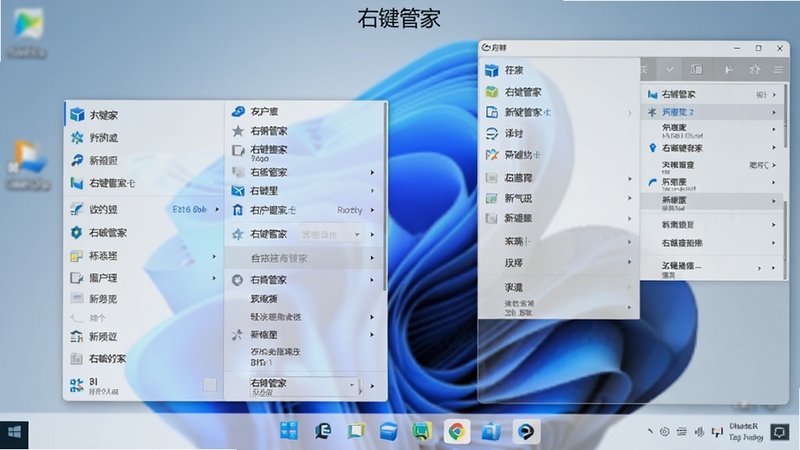Viewport: 800px width, 450px height.
Task: Expand the arrow on the green chart icon row
Action: coord(630,198)
